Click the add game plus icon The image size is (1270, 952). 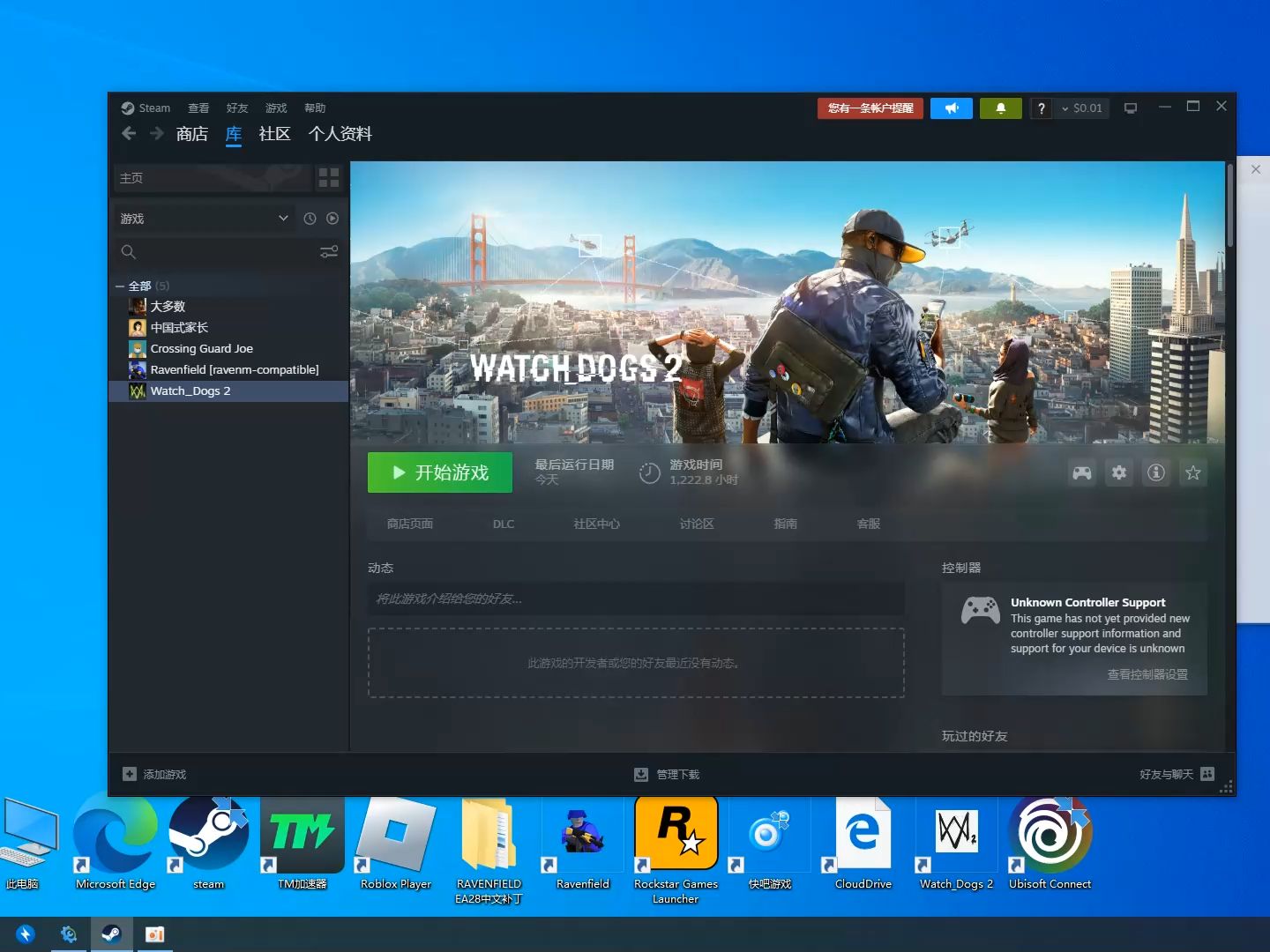coord(130,774)
